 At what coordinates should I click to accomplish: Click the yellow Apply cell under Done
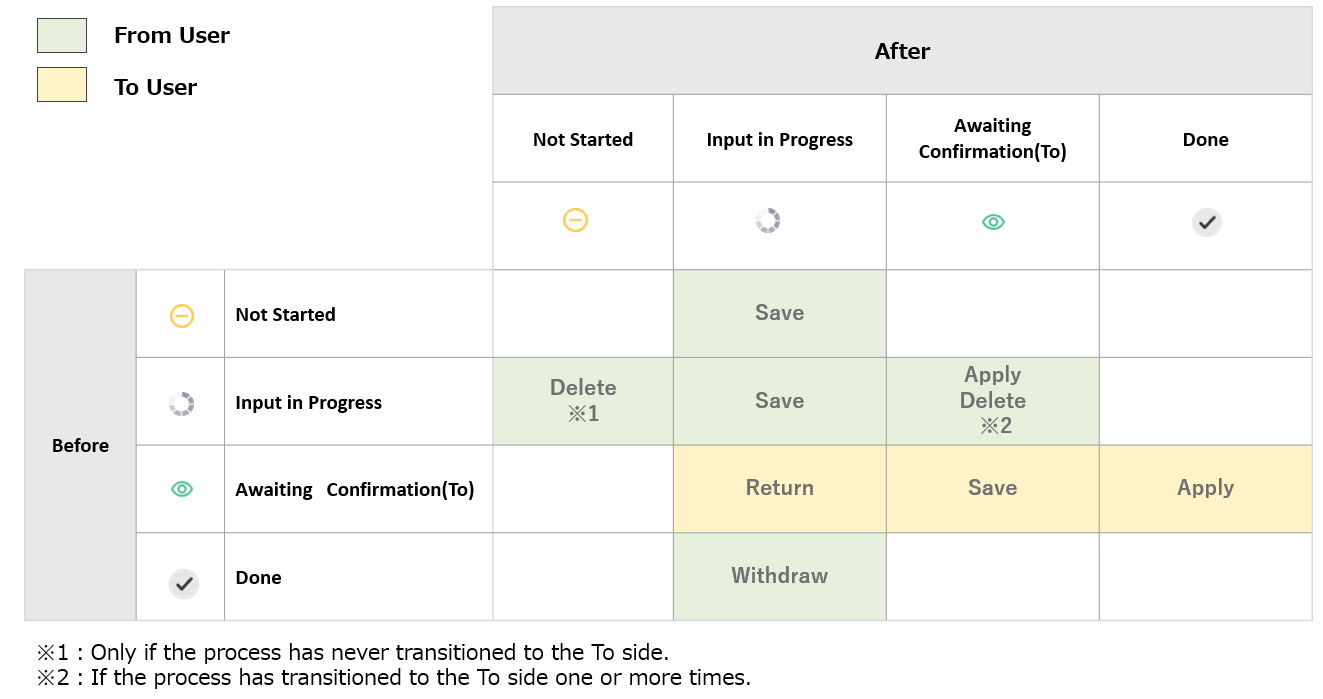pos(1206,489)
